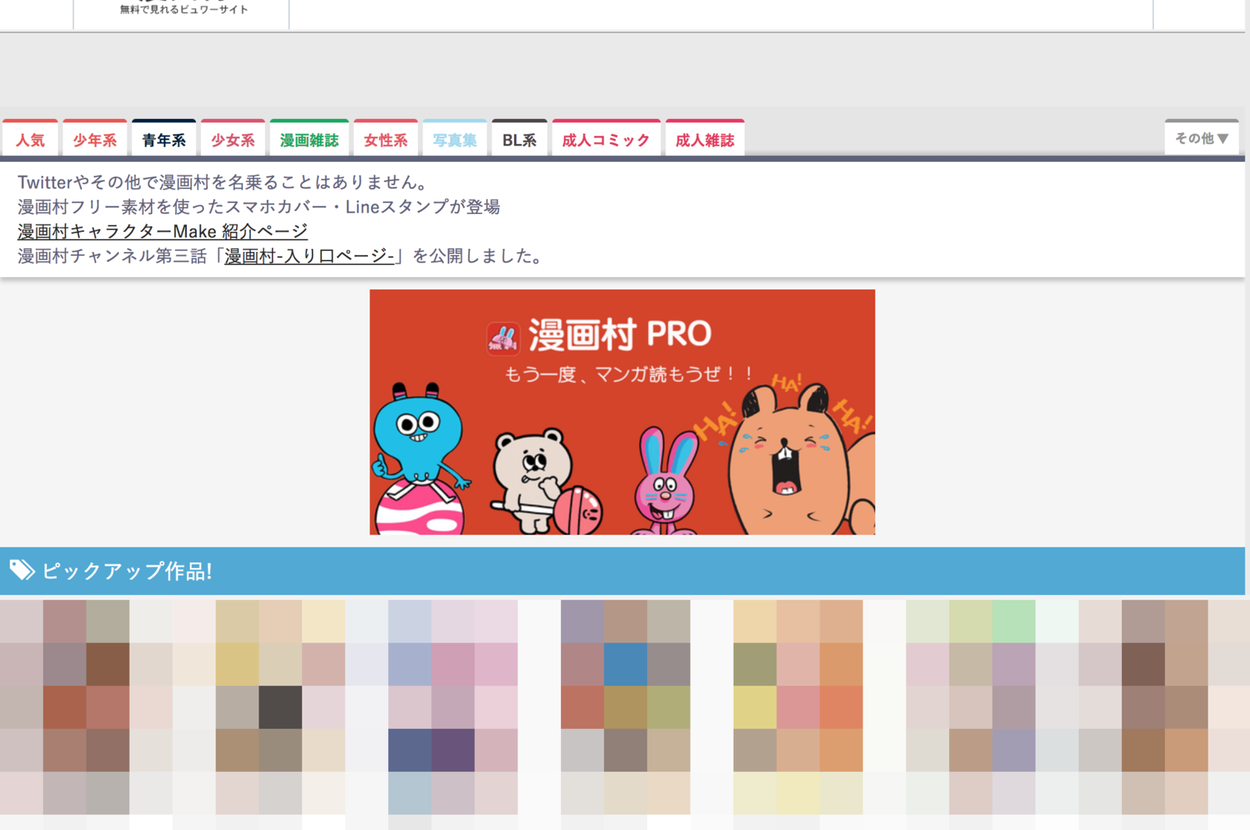
Task: Open the 漫画雑誌 tab
Action: tap(309, 140)
